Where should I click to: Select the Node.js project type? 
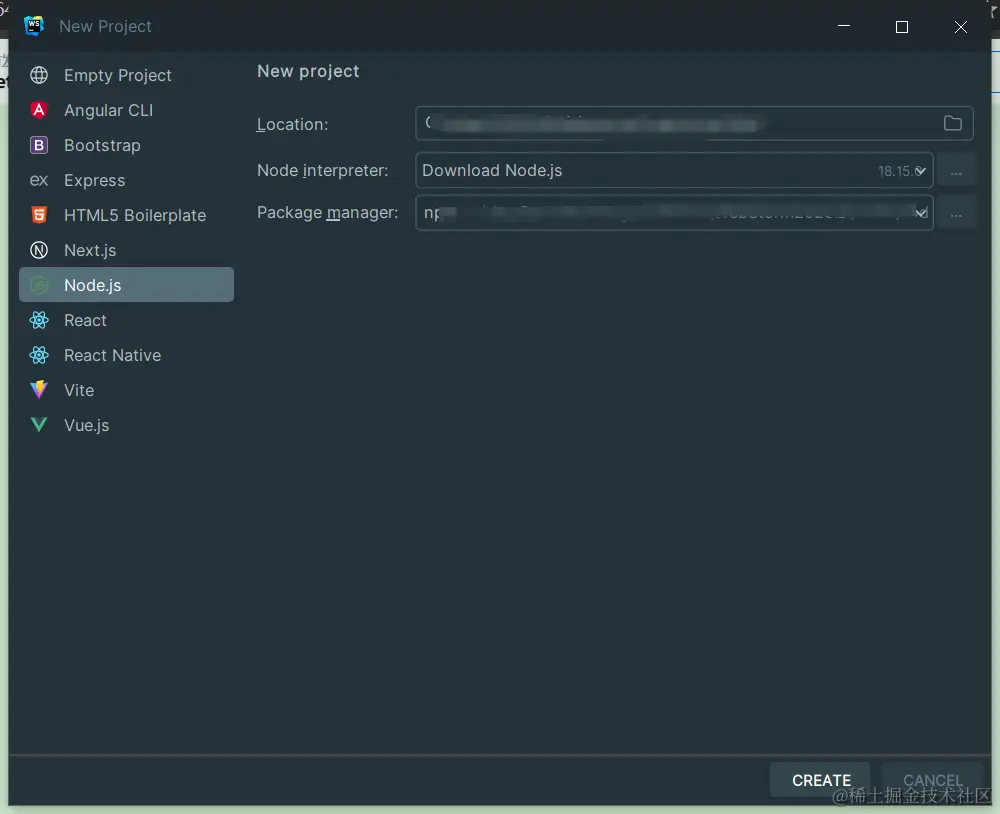126,285
